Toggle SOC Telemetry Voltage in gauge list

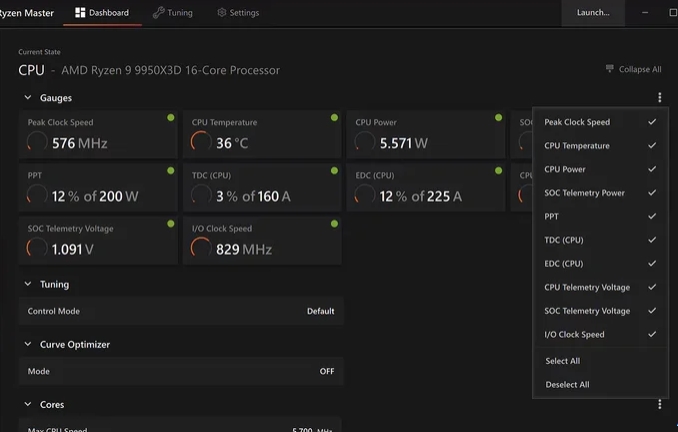click(x=600, y=310)
